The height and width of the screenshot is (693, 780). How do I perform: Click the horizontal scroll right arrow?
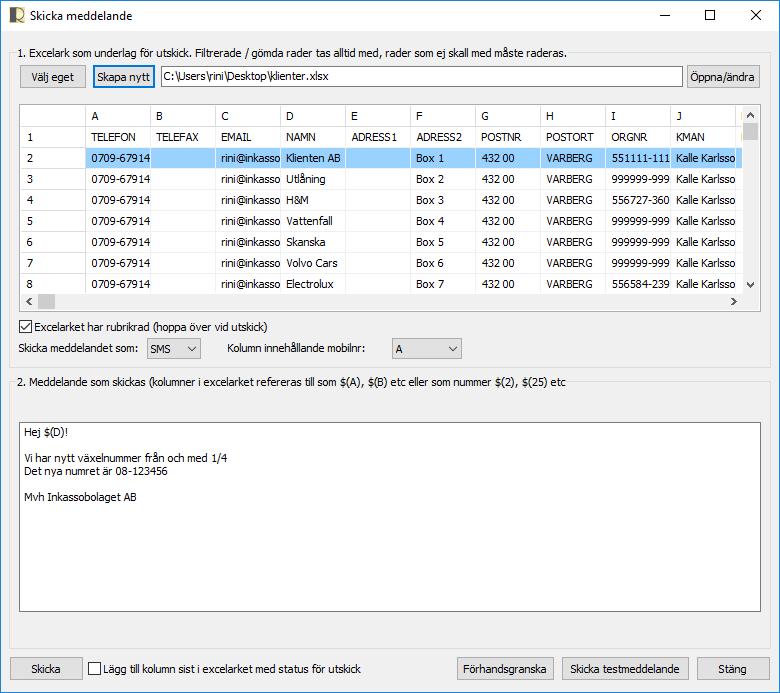click(x=734, y=301)
